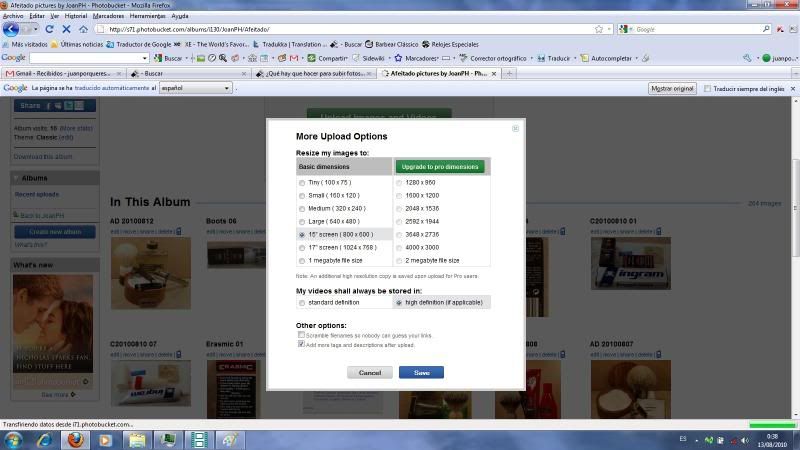Open Últimas noticias bookmark folder

(77, 44)
